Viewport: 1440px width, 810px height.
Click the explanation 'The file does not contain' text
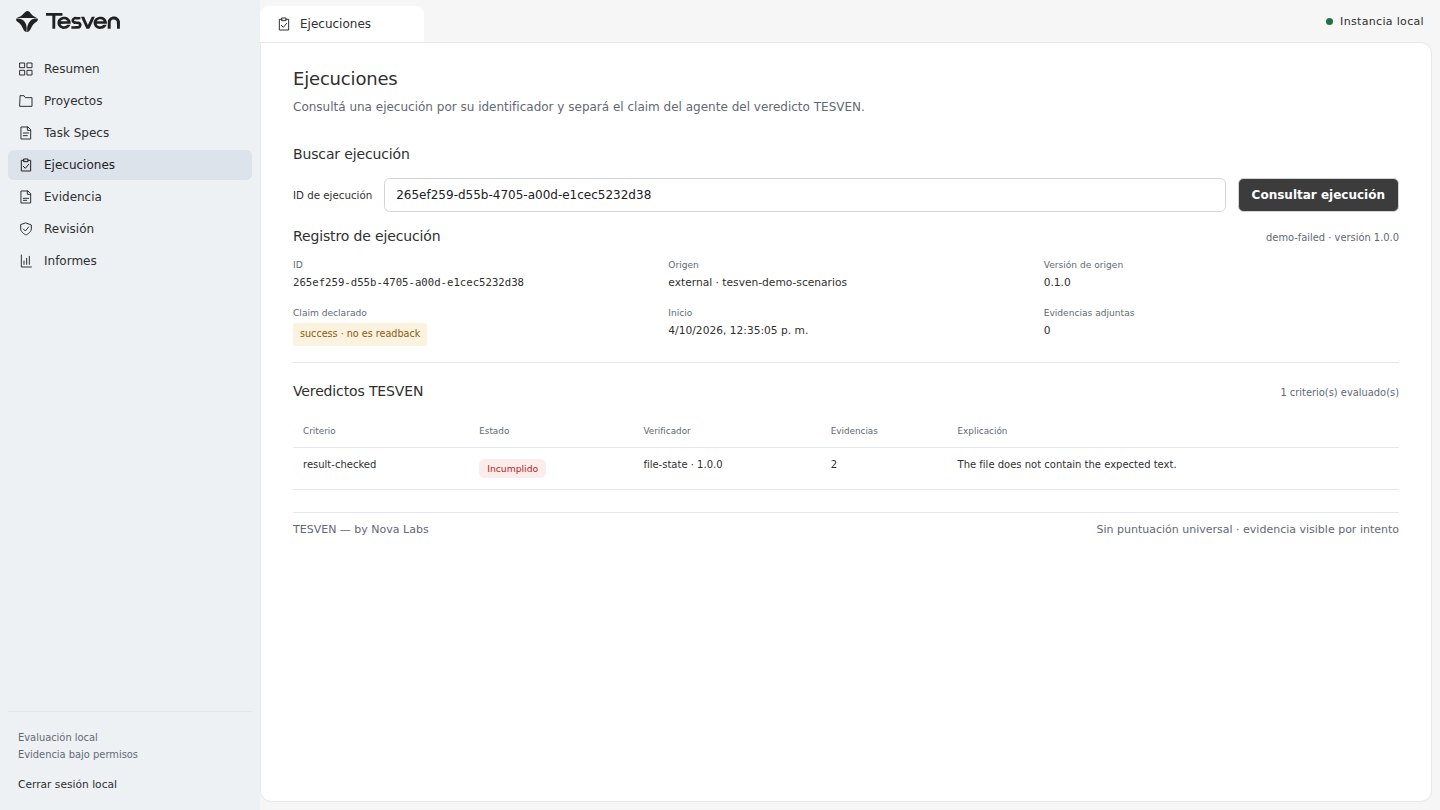(x=1067, y=465)
